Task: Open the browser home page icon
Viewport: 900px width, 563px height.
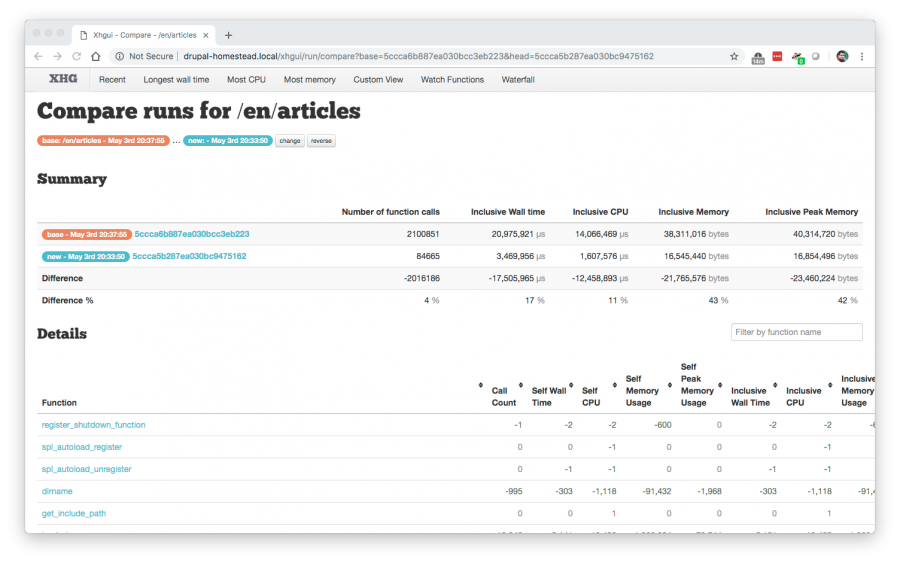Action: [x=96, y=56]
